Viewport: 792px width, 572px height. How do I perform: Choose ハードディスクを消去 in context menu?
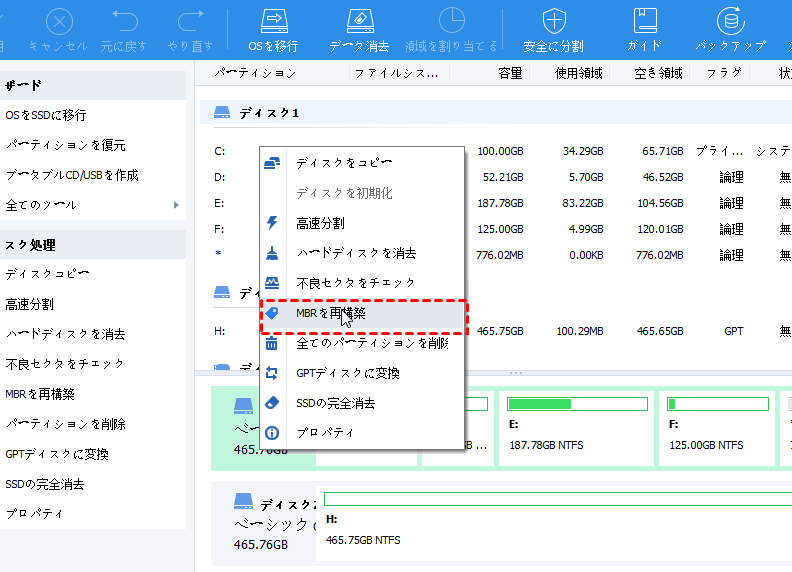pyautogui.click(x=362, y=253)
